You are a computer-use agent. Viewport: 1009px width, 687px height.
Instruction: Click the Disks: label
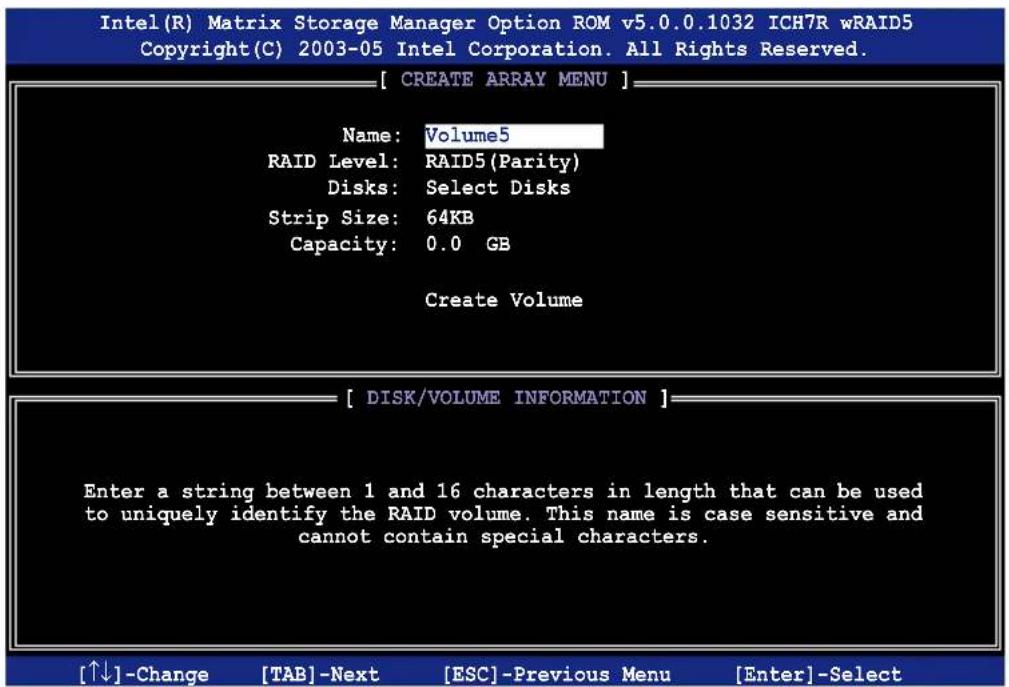(x=363, y=188)
